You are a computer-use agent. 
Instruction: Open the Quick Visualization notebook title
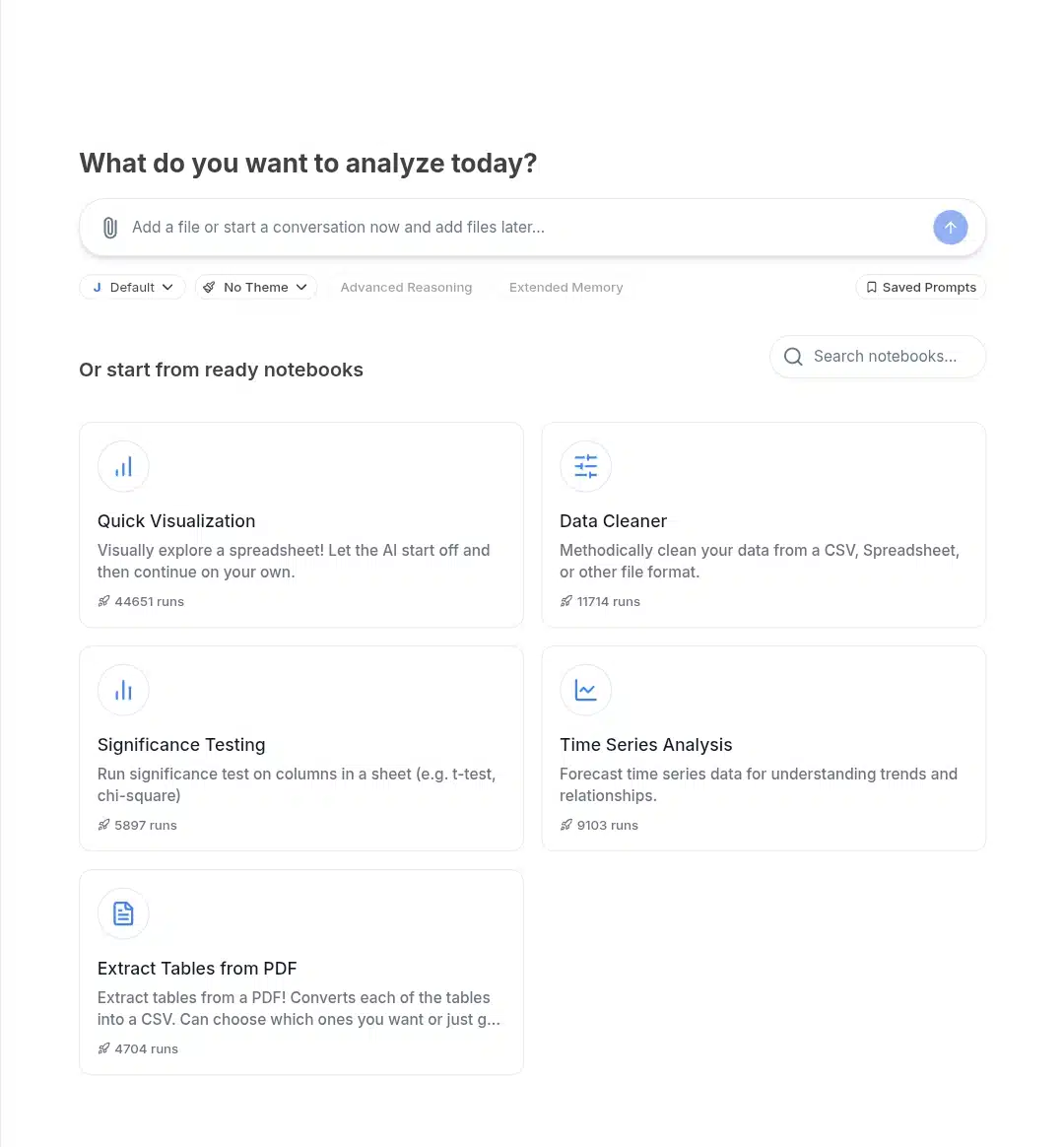176,521
